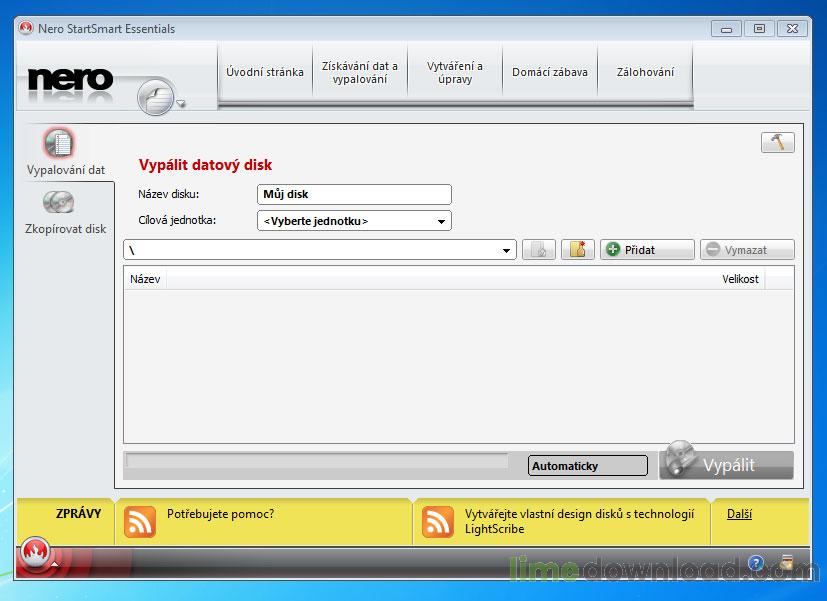The width and height of the screenshot is (827, 601).
Task: Click the red Nero flame orb icon
Action: tap(35, 552)
